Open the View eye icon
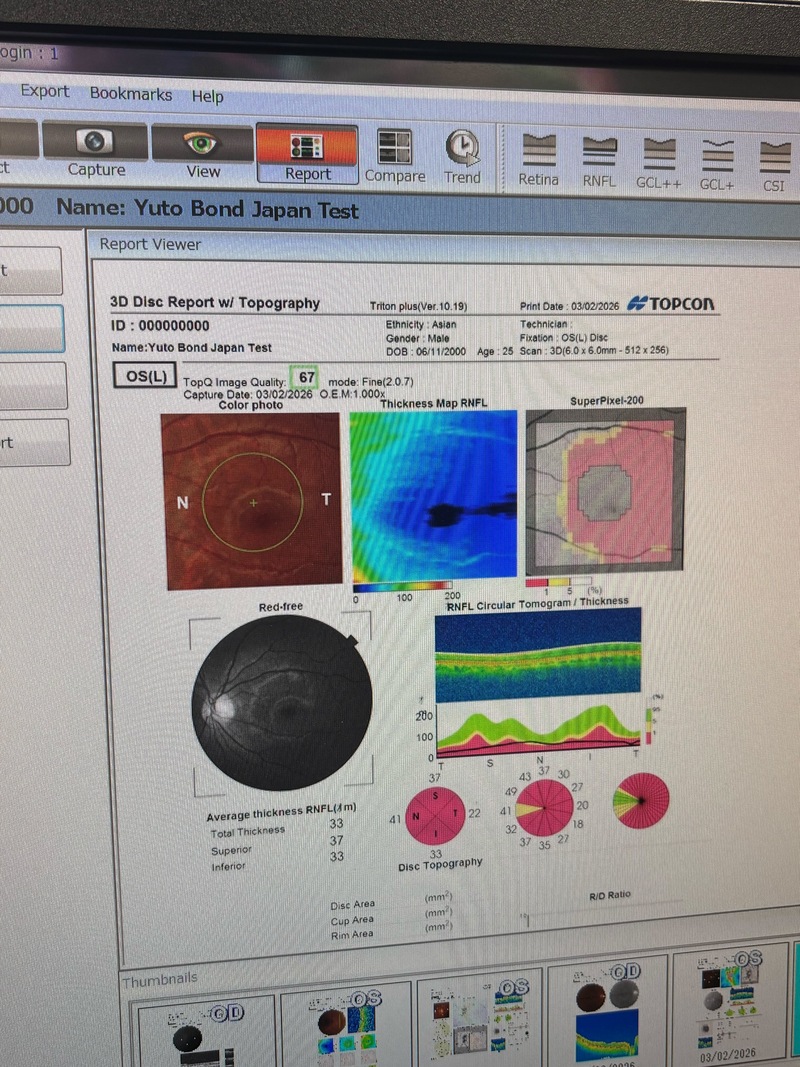 click(202, 144)
